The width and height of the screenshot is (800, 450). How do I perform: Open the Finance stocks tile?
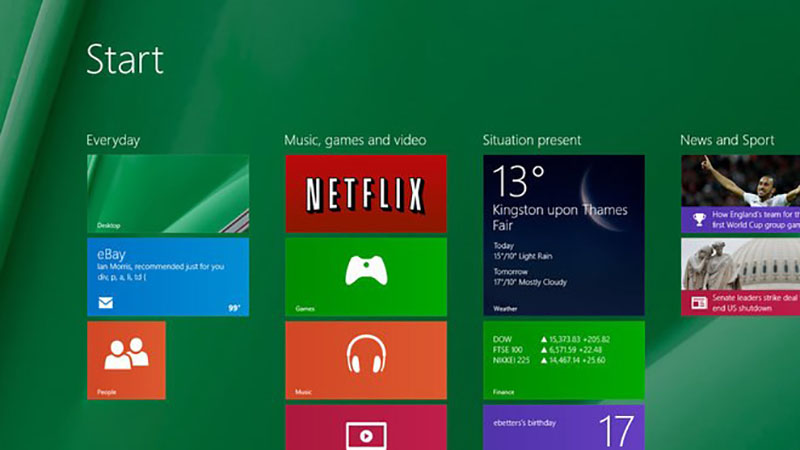point(564,360)
